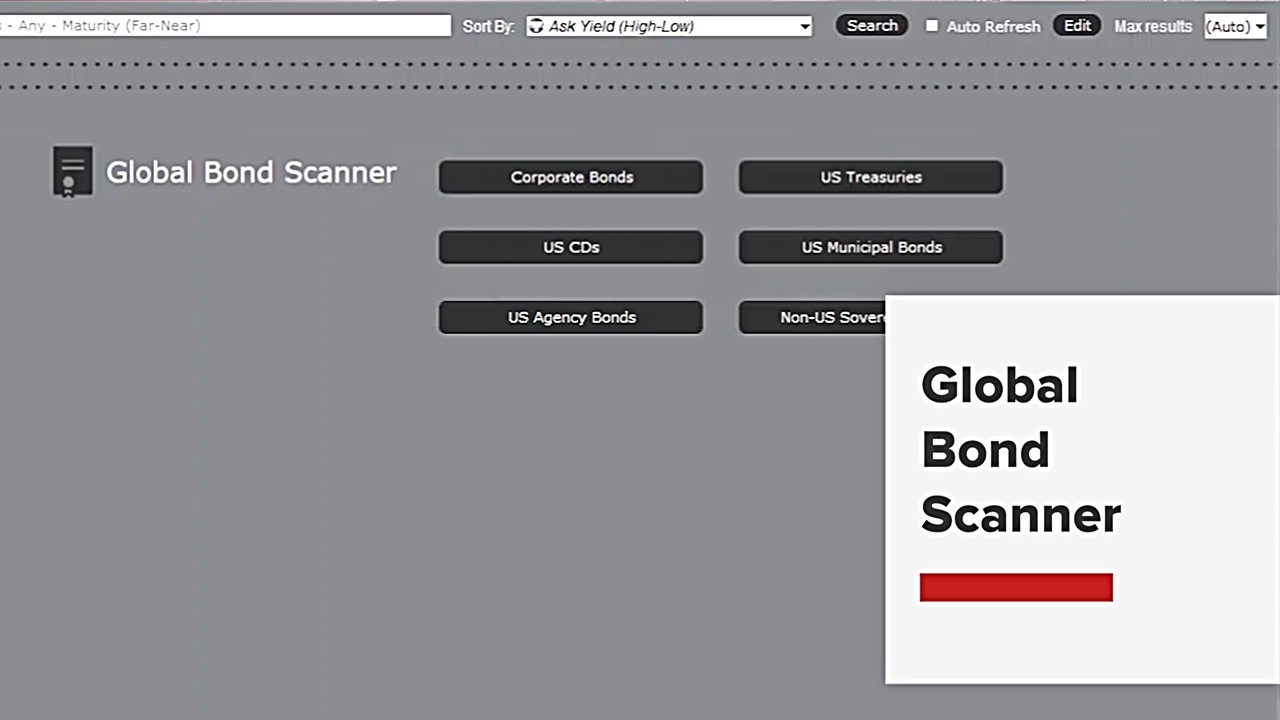1280x720 pixels.
Task: Click the Sort By label
Action: pos(488,26)
